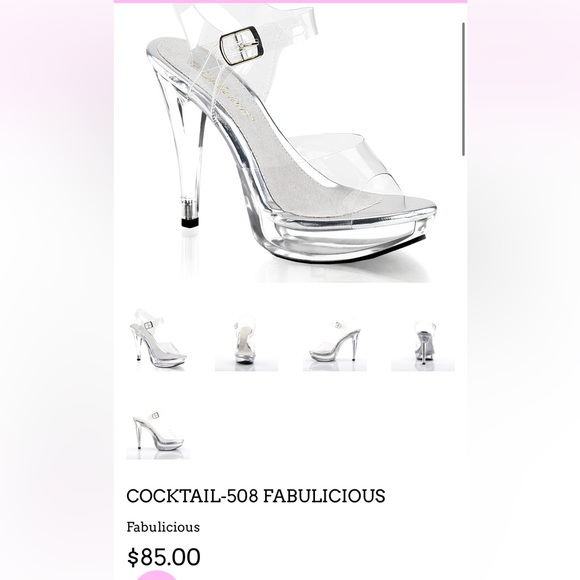Click the vertical scrollbar thumb beside image
This screenshot has height=580, width=580.
coord(463,89)
